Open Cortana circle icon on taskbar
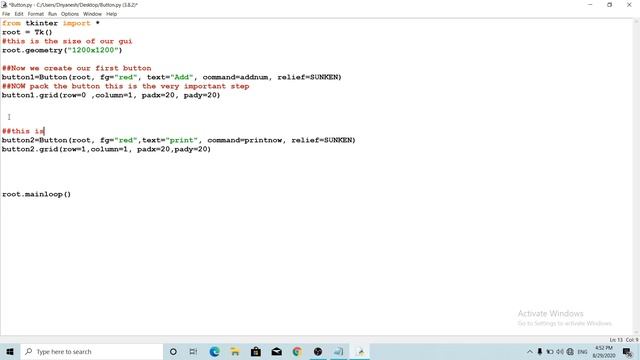 click(x=173, y=351)
